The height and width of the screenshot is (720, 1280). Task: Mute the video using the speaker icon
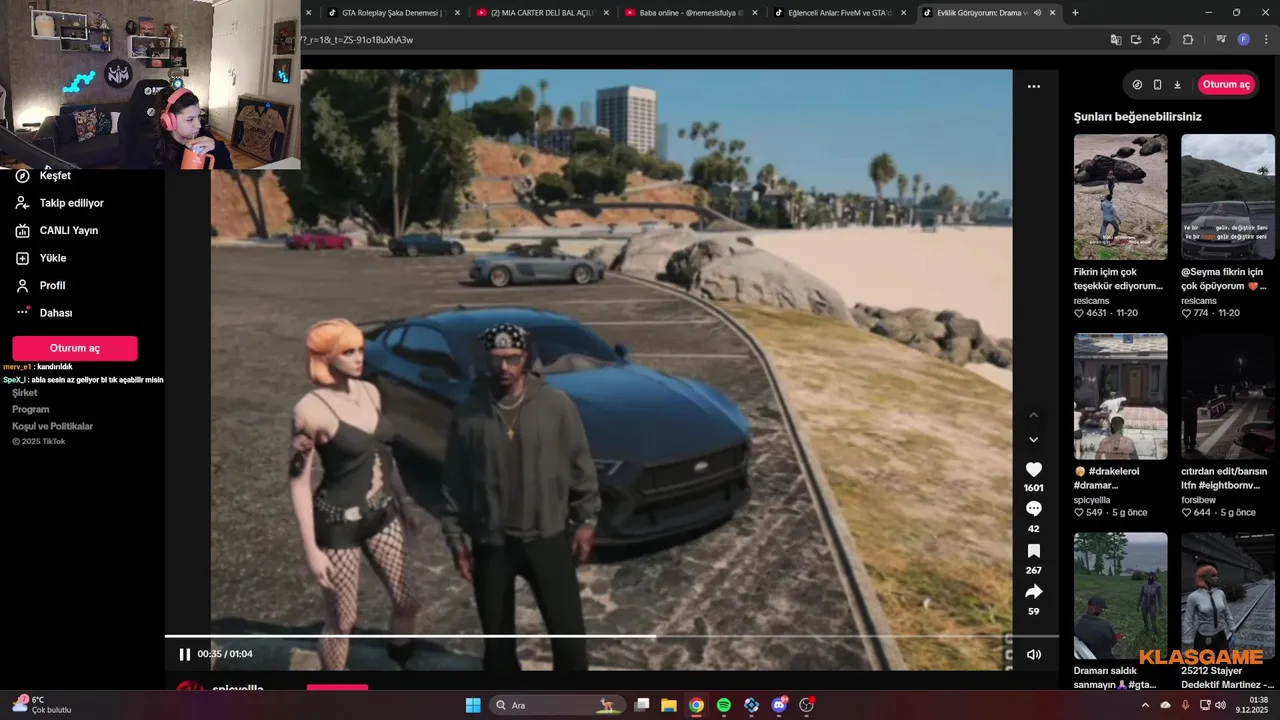click(1034, 654)
